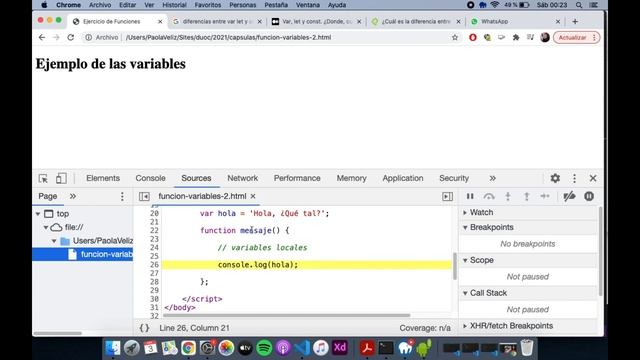Open the Chrome profile avatar
The width and height of the screenshot is (640, 360).
click(x=545, y=37)
